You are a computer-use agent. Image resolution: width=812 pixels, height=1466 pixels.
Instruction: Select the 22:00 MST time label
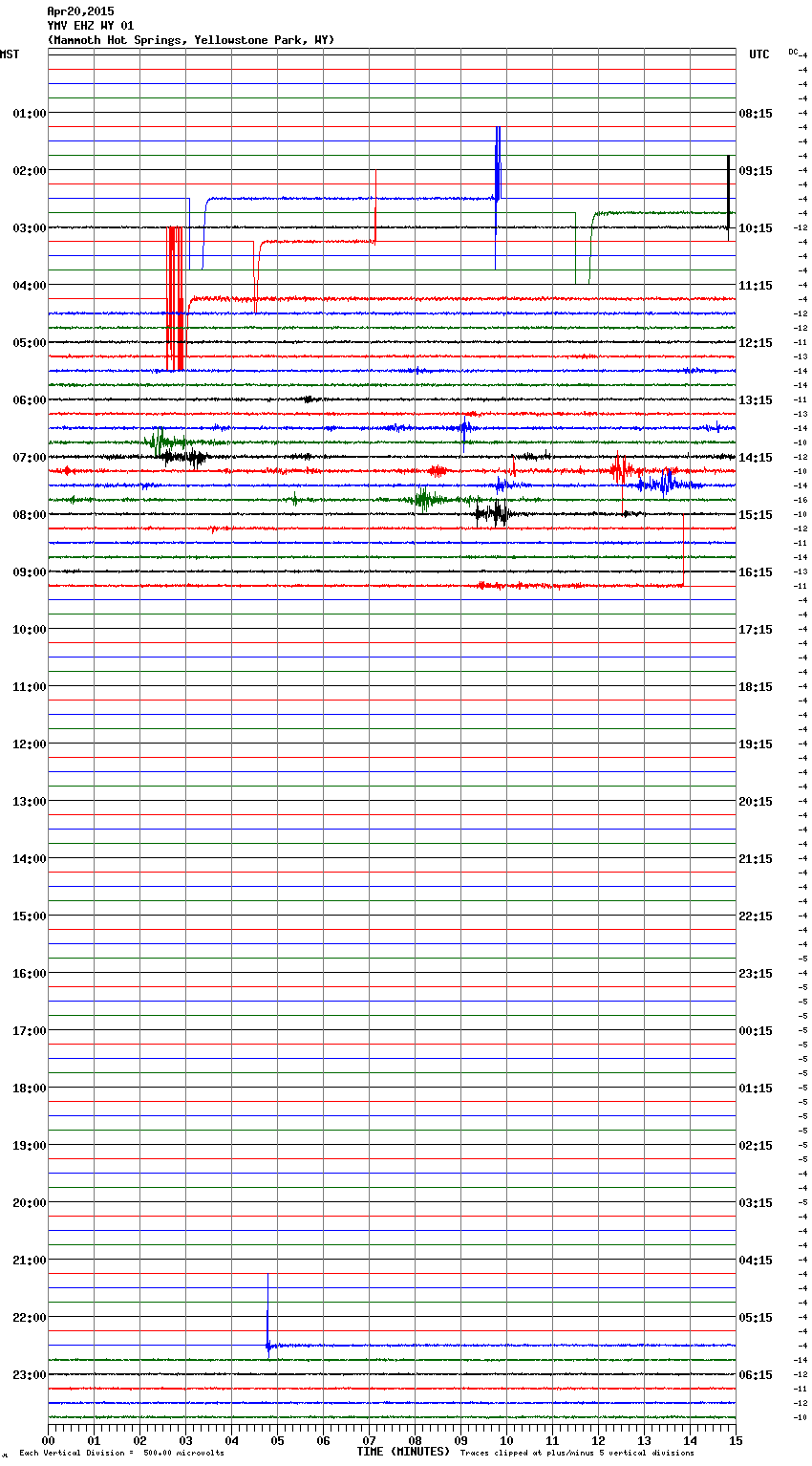[30, 1317]
